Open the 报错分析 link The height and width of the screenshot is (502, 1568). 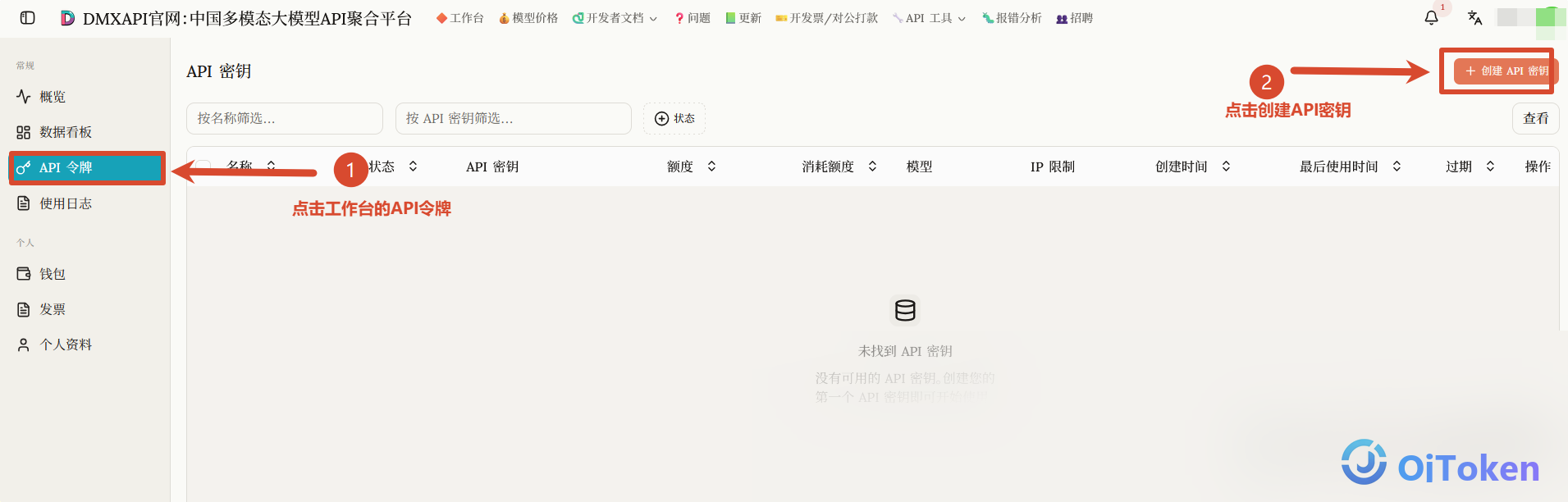[1012, 18]
